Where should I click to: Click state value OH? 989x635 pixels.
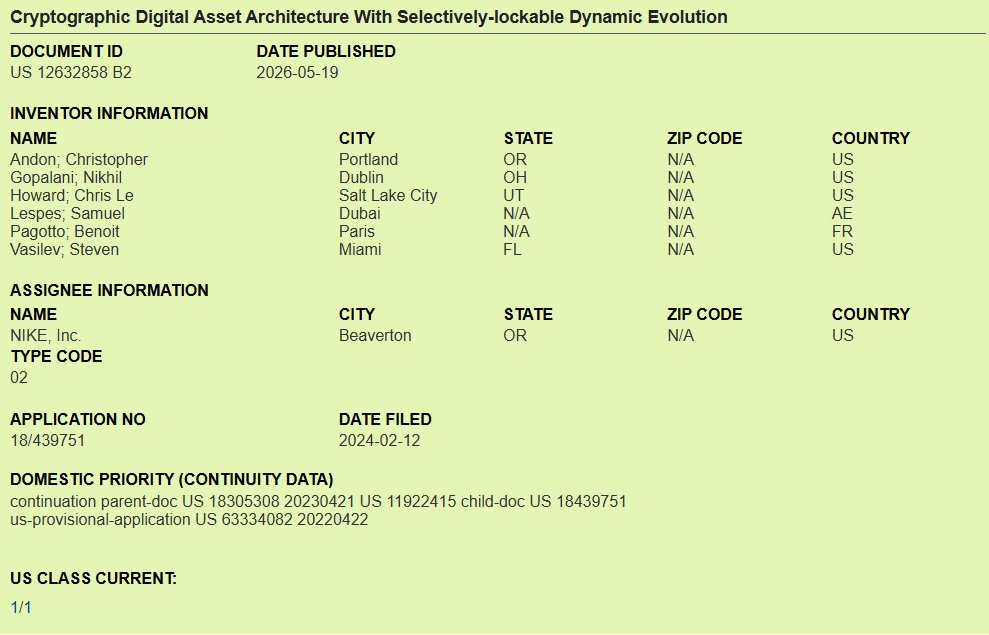pyautogui.click(x=515, y=178)
